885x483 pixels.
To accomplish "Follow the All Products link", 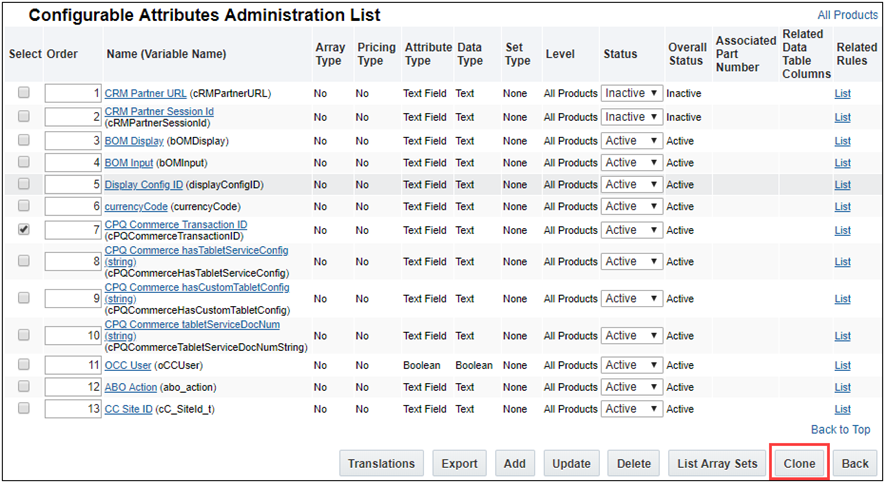I will [847, 15].
